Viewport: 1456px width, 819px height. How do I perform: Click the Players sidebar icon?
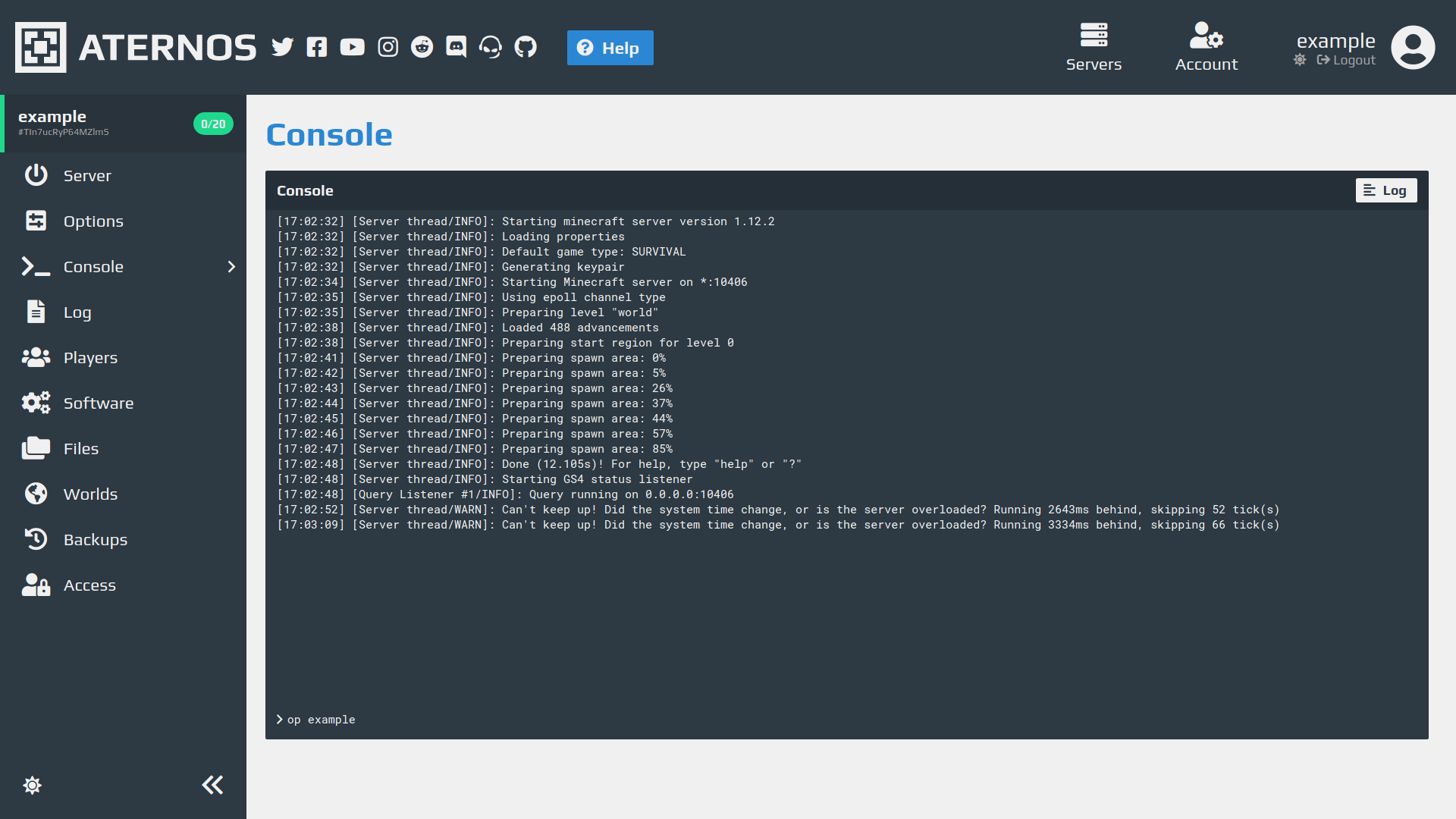[35, 357]
